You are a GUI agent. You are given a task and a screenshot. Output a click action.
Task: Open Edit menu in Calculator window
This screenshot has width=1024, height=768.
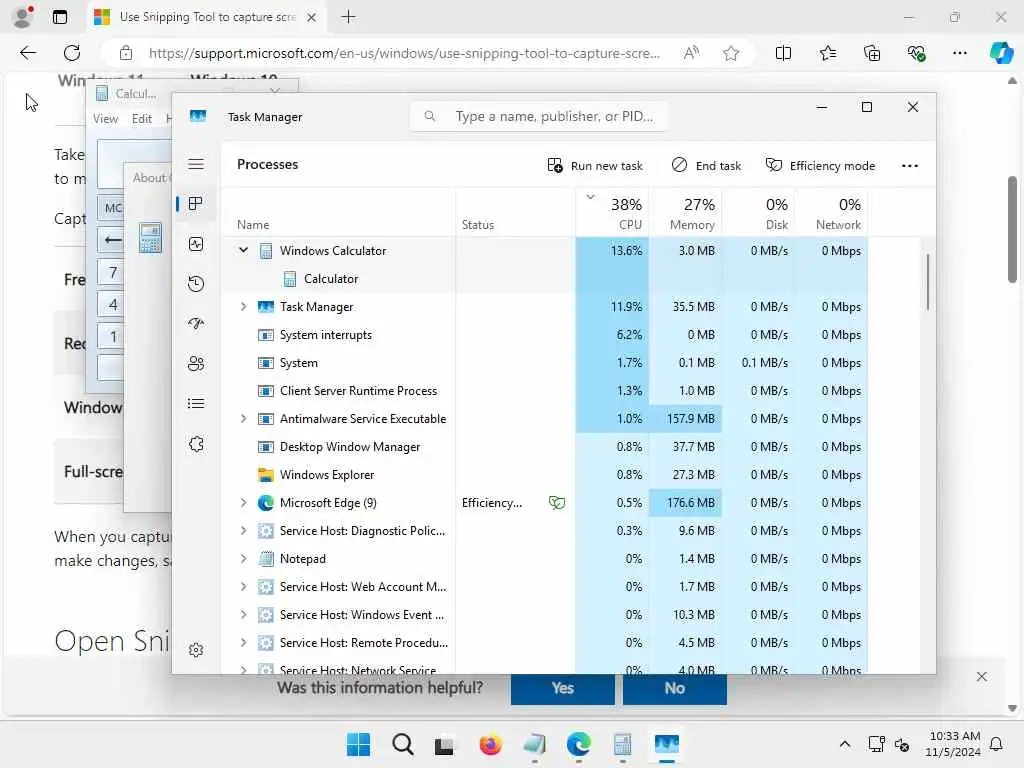point(142,119)
